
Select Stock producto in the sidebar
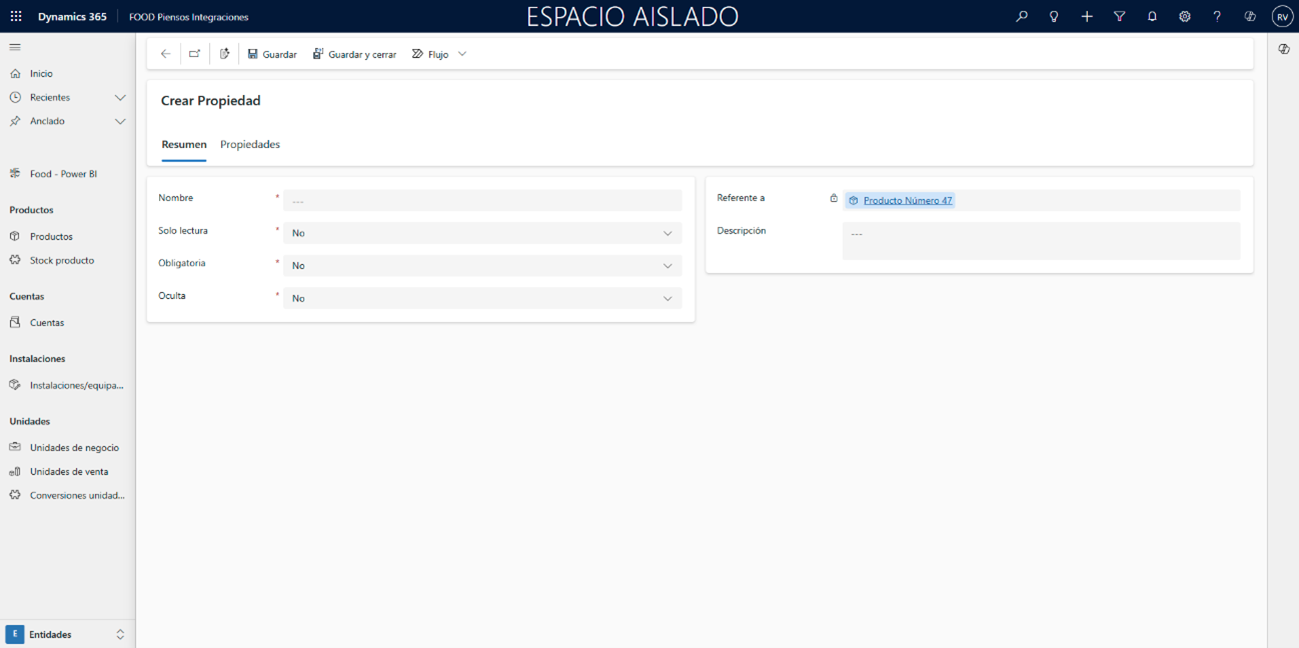(x=62, y=260)
